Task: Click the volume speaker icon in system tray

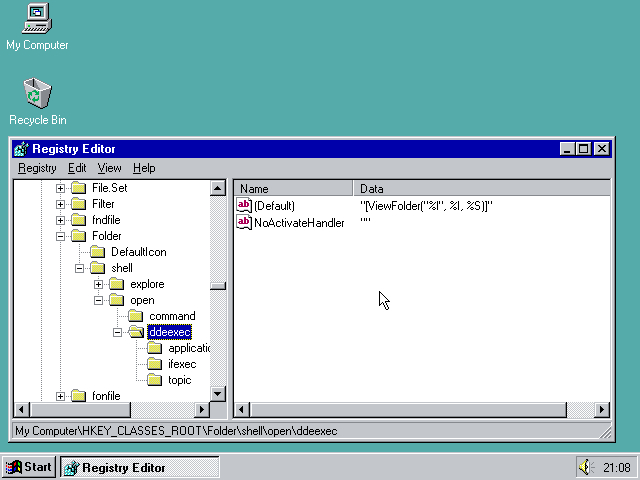Action: (585, 467)
